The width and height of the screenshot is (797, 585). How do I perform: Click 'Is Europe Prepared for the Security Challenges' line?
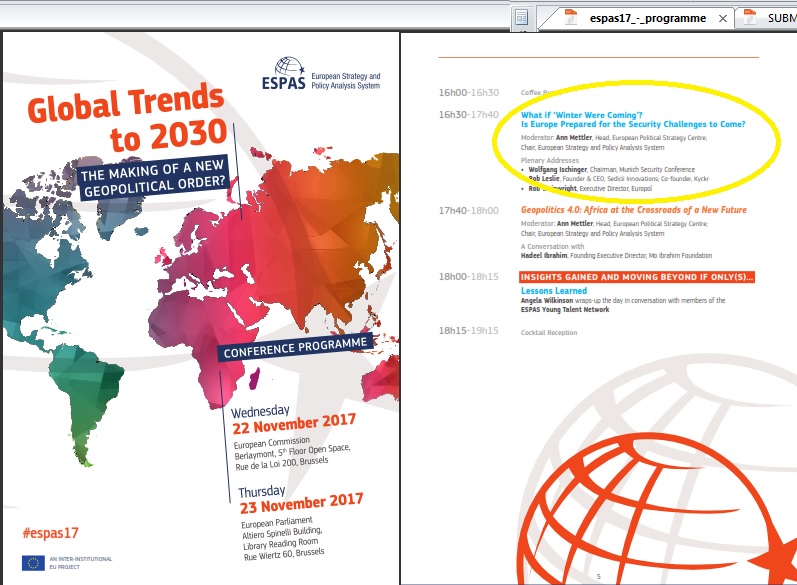point(633,124)
